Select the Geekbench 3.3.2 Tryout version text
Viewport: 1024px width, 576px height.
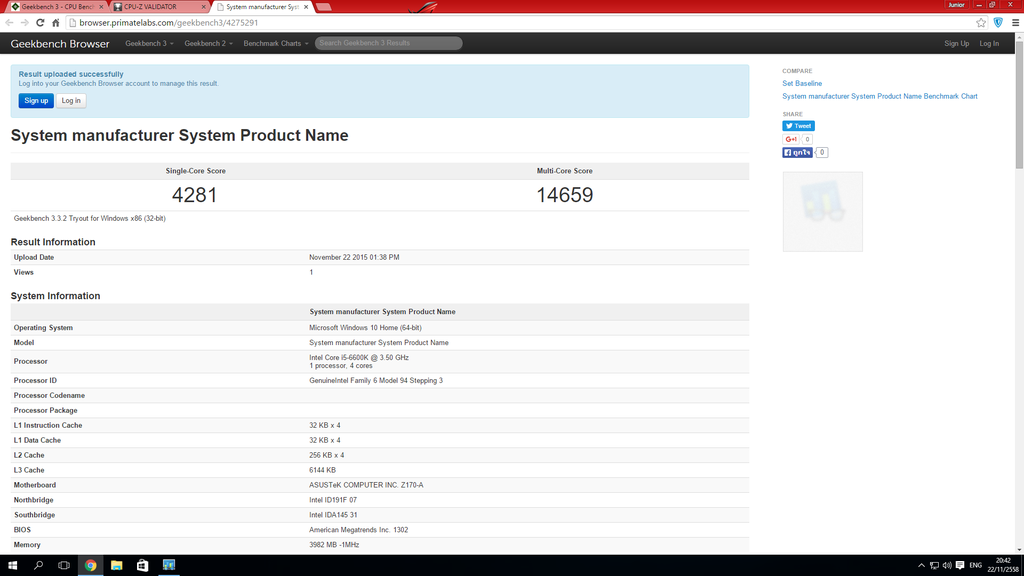tap(89, 219)
